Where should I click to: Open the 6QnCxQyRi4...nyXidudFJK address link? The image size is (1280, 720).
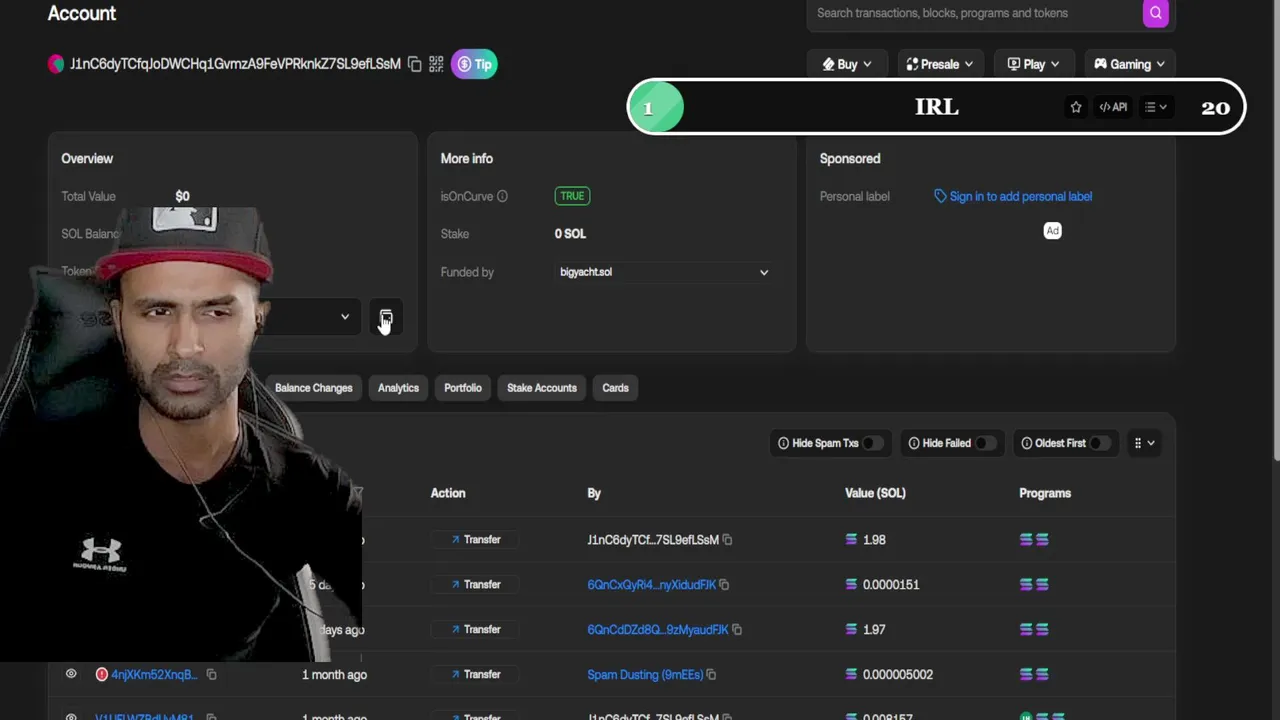652,585
